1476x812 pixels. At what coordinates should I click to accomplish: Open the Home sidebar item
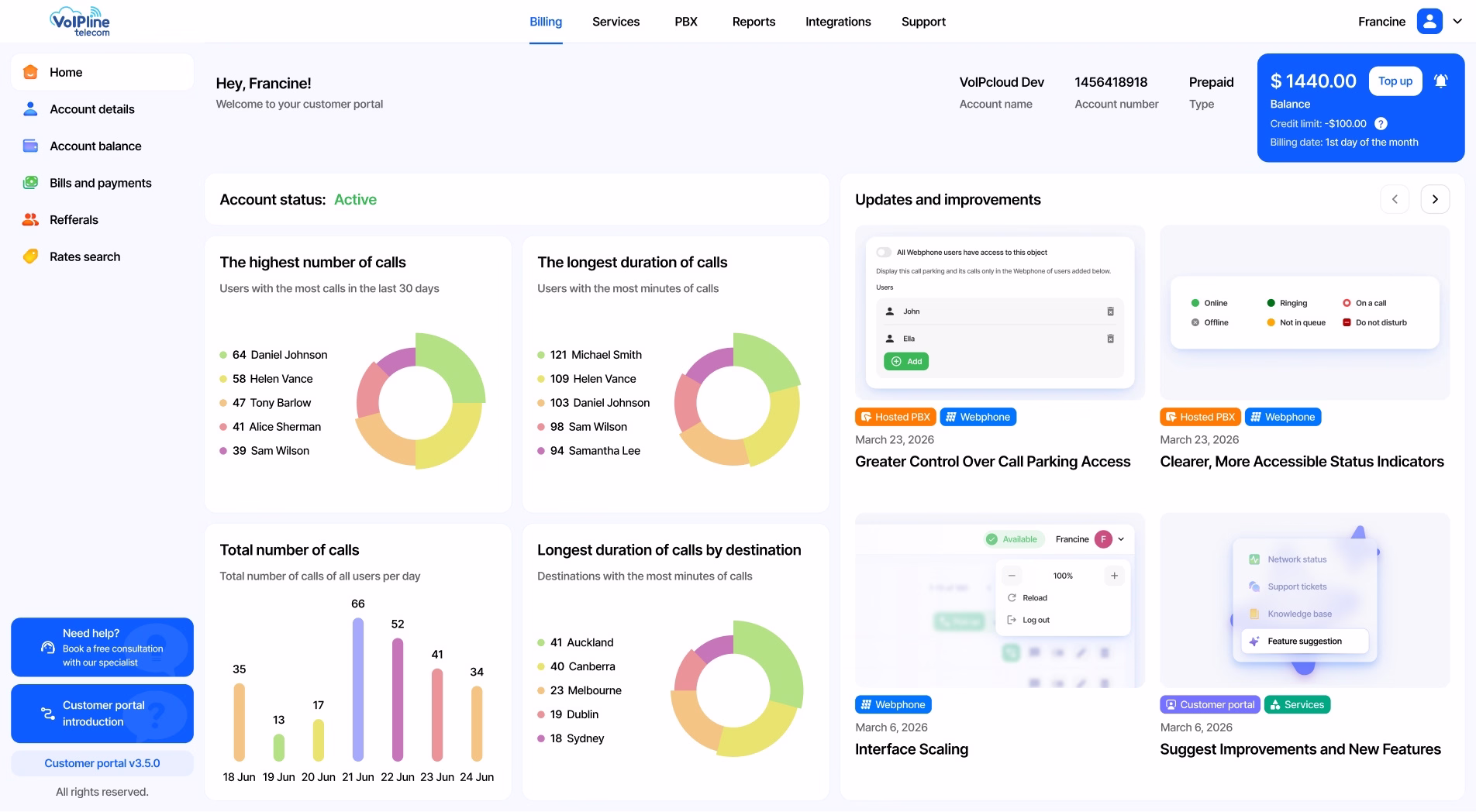click(x=102, y=72)
